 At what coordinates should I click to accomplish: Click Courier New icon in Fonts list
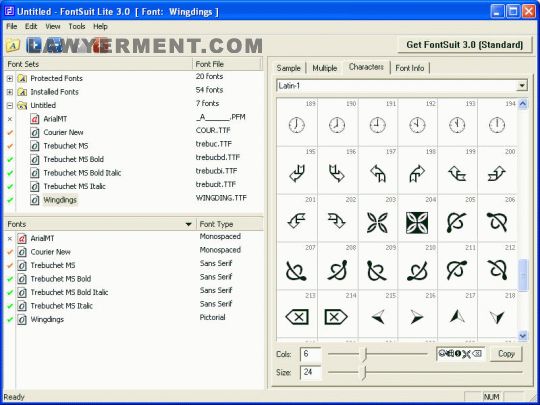tap(22, 252)
